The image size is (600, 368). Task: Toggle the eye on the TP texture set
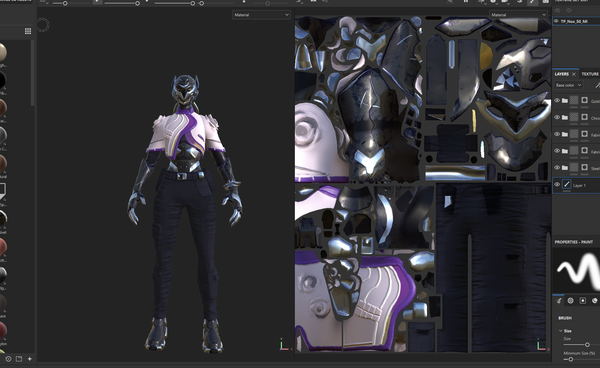click(x=556, y=21)
